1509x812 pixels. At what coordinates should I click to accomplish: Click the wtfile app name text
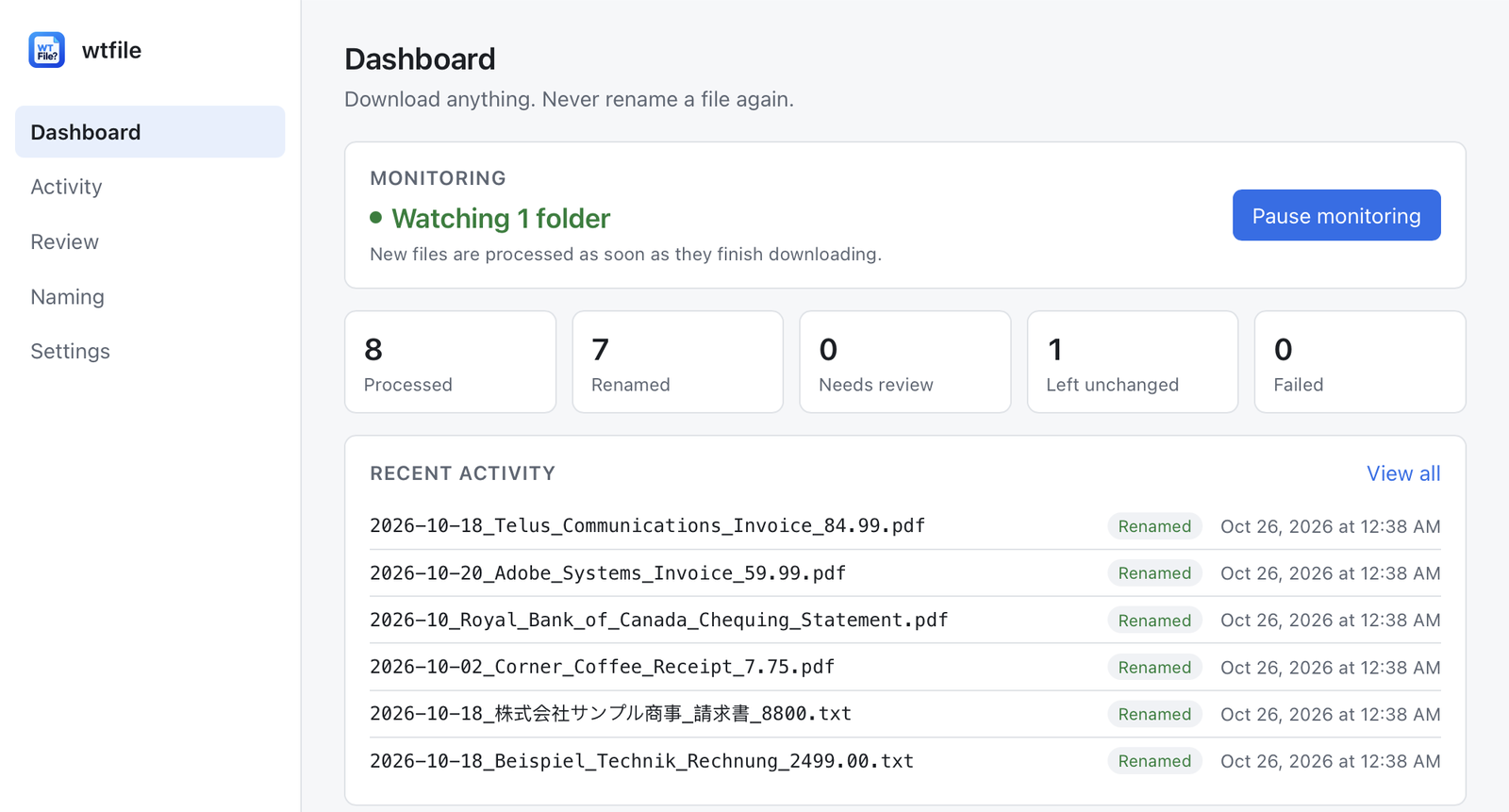click(x=111, y=50)
